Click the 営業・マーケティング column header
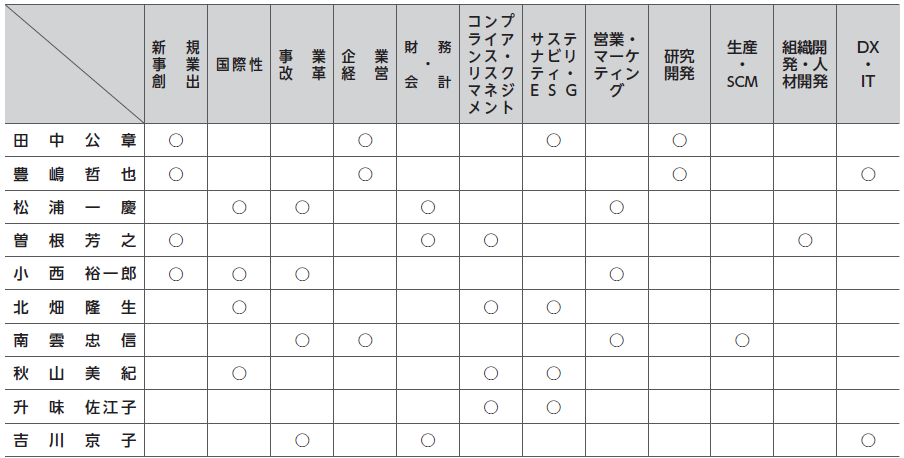904x458 pixels. tap(616, 64)
